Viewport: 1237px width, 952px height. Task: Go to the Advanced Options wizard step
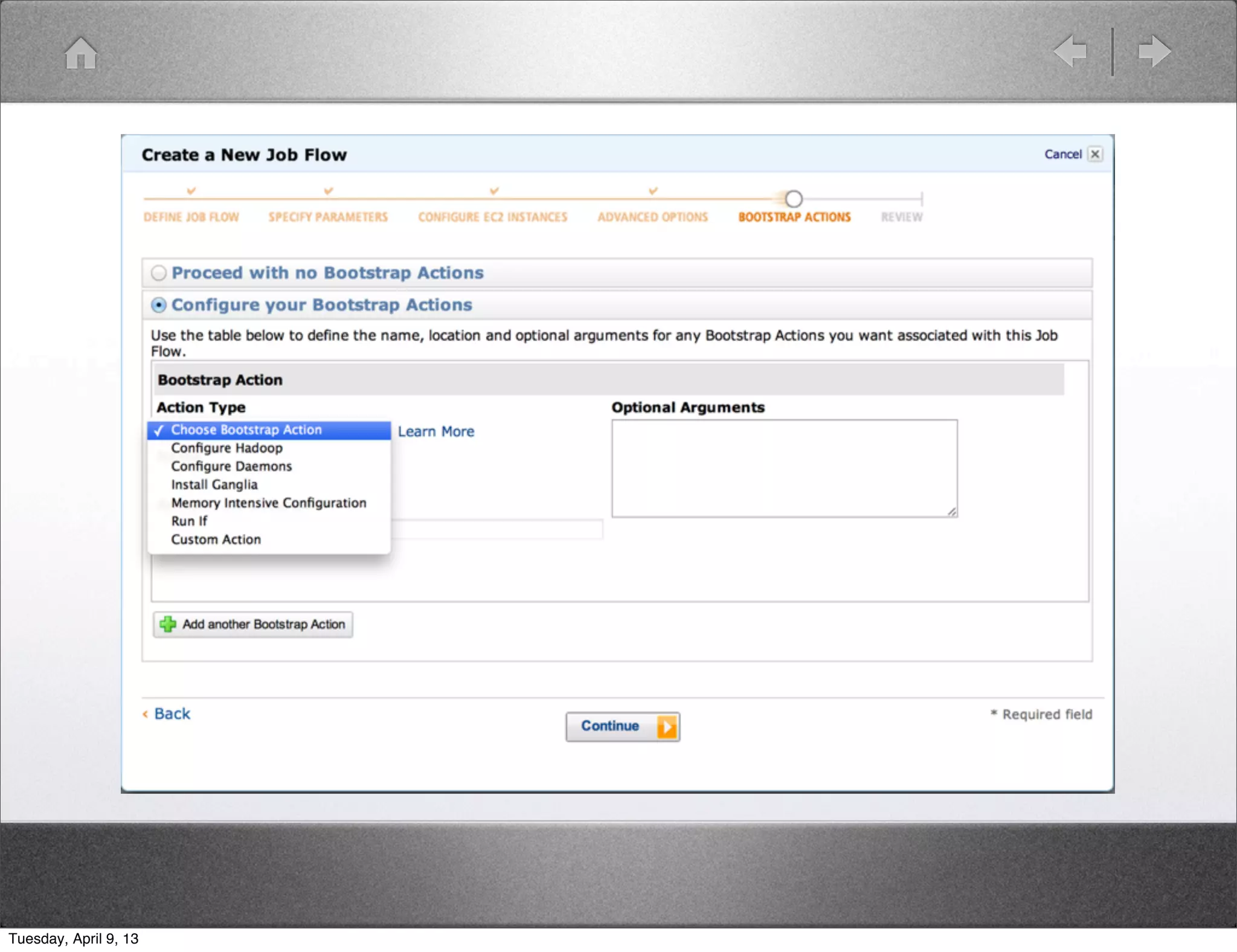click(652, 217)
